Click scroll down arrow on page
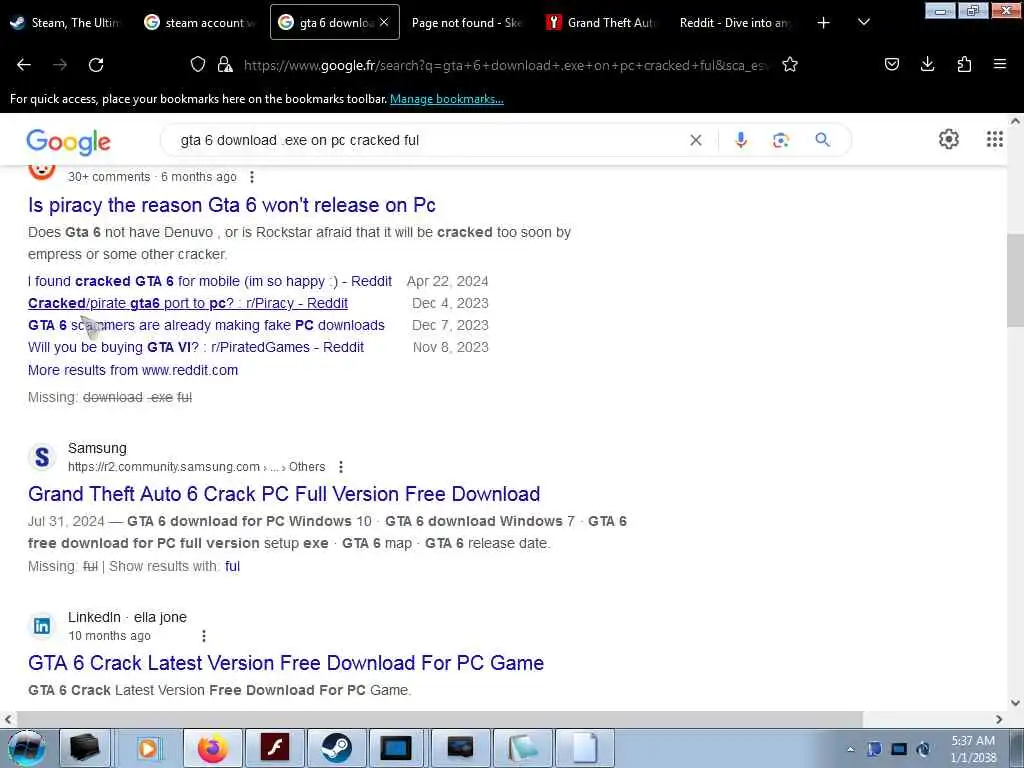Screen dimensions: 1024x768 point(1015,703)
